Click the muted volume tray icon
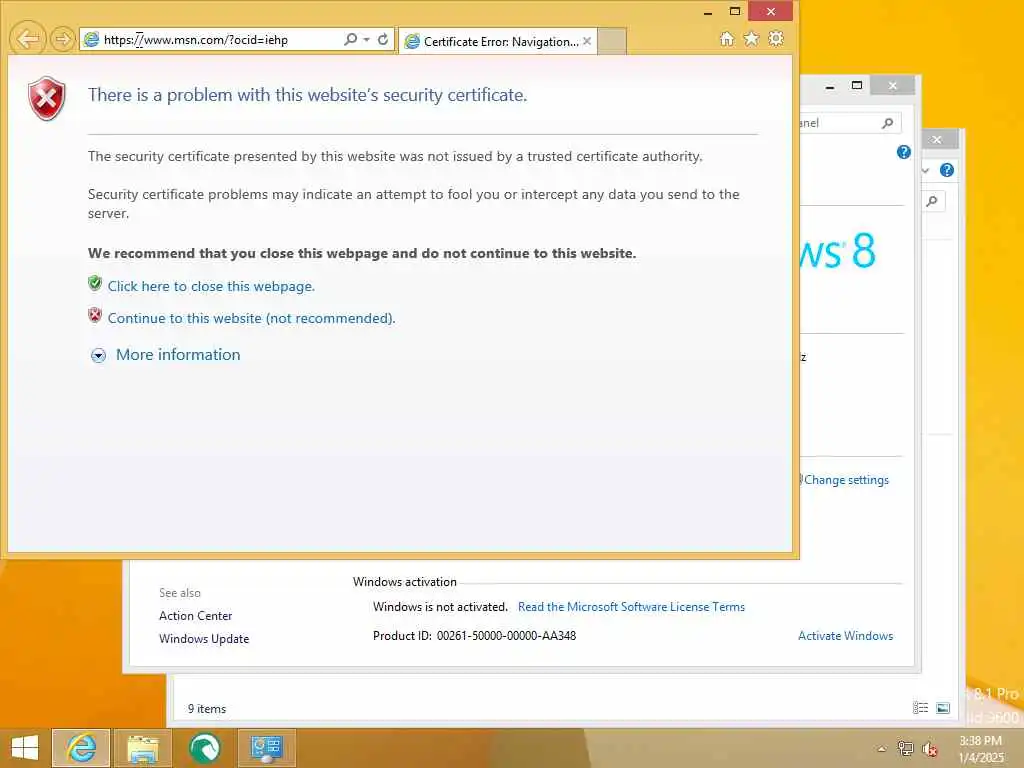Screen dimensions: 1024x768 pyautogui.click(x=930, y=749)
